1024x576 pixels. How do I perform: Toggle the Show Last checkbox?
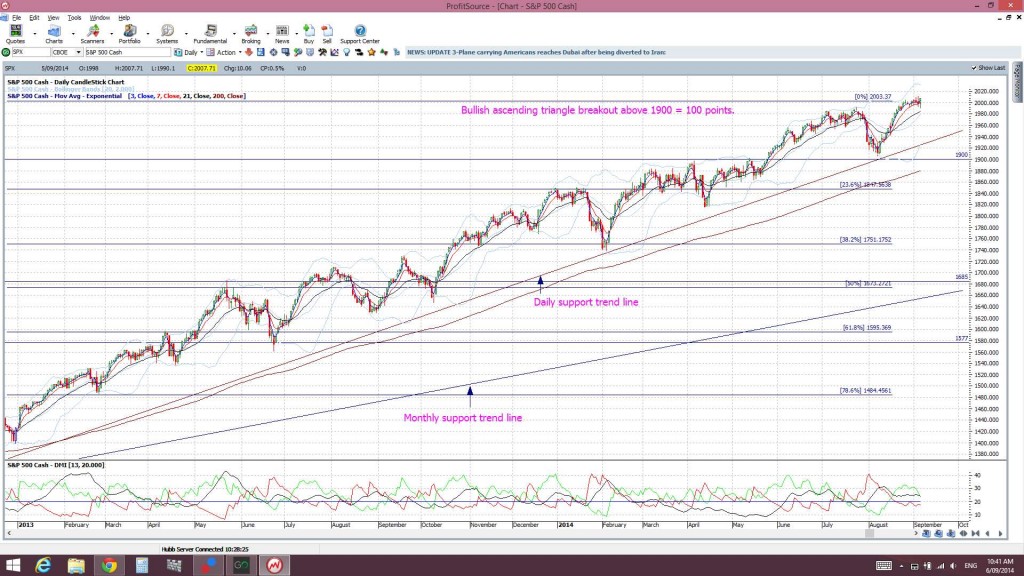pos(973,68)
